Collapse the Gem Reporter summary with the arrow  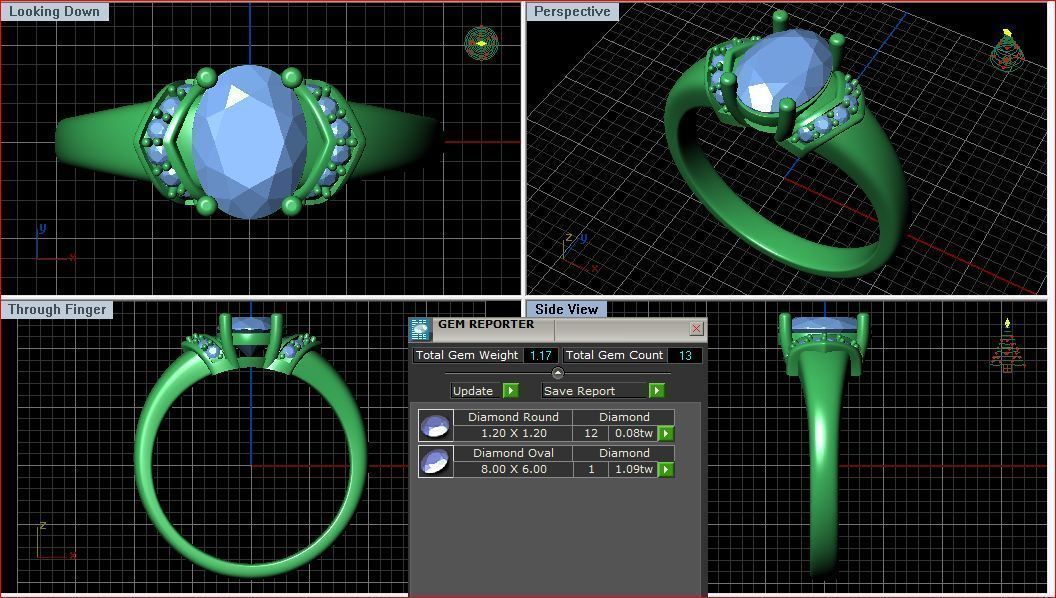[558, 372]
